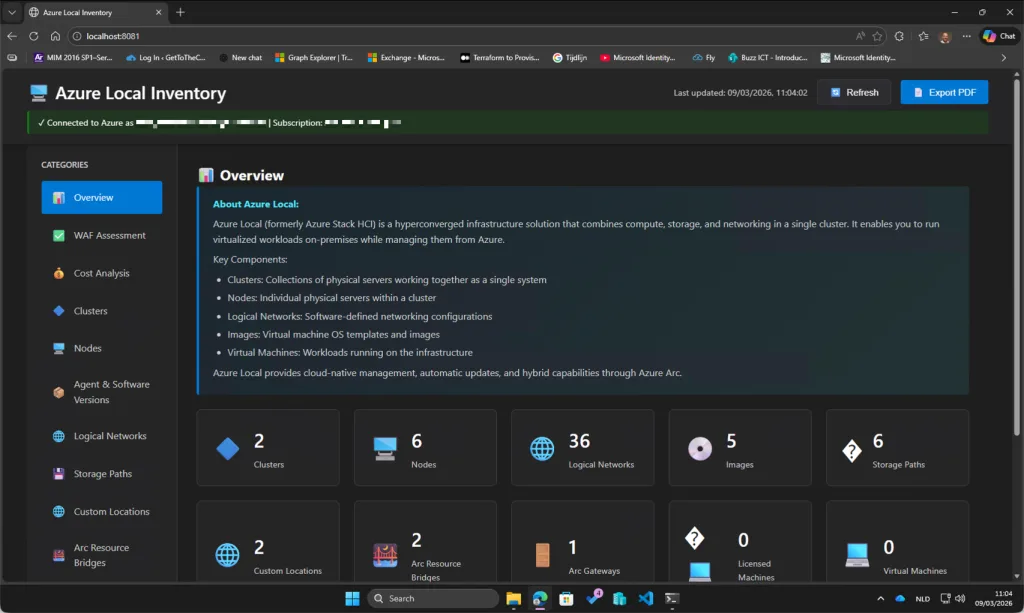This screenshot has height=613, width=1024.
Task: Click the Arc Resource Bridges sidebar icon
Action: (59, 555)
